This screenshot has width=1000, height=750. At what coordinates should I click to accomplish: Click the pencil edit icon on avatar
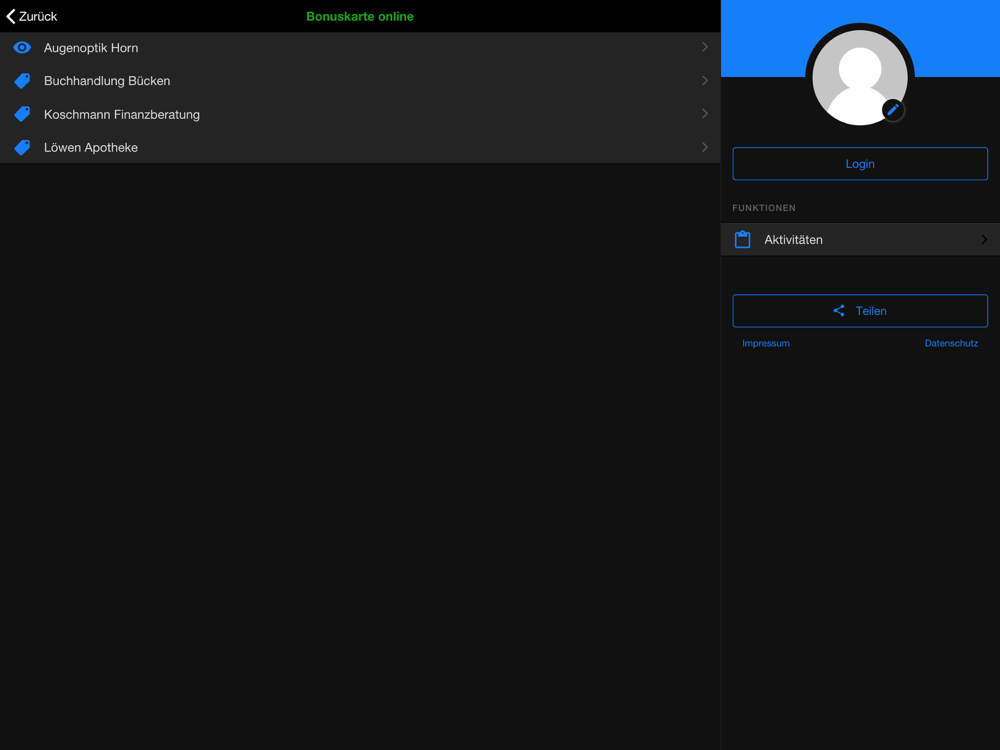[x=893, y=110]
